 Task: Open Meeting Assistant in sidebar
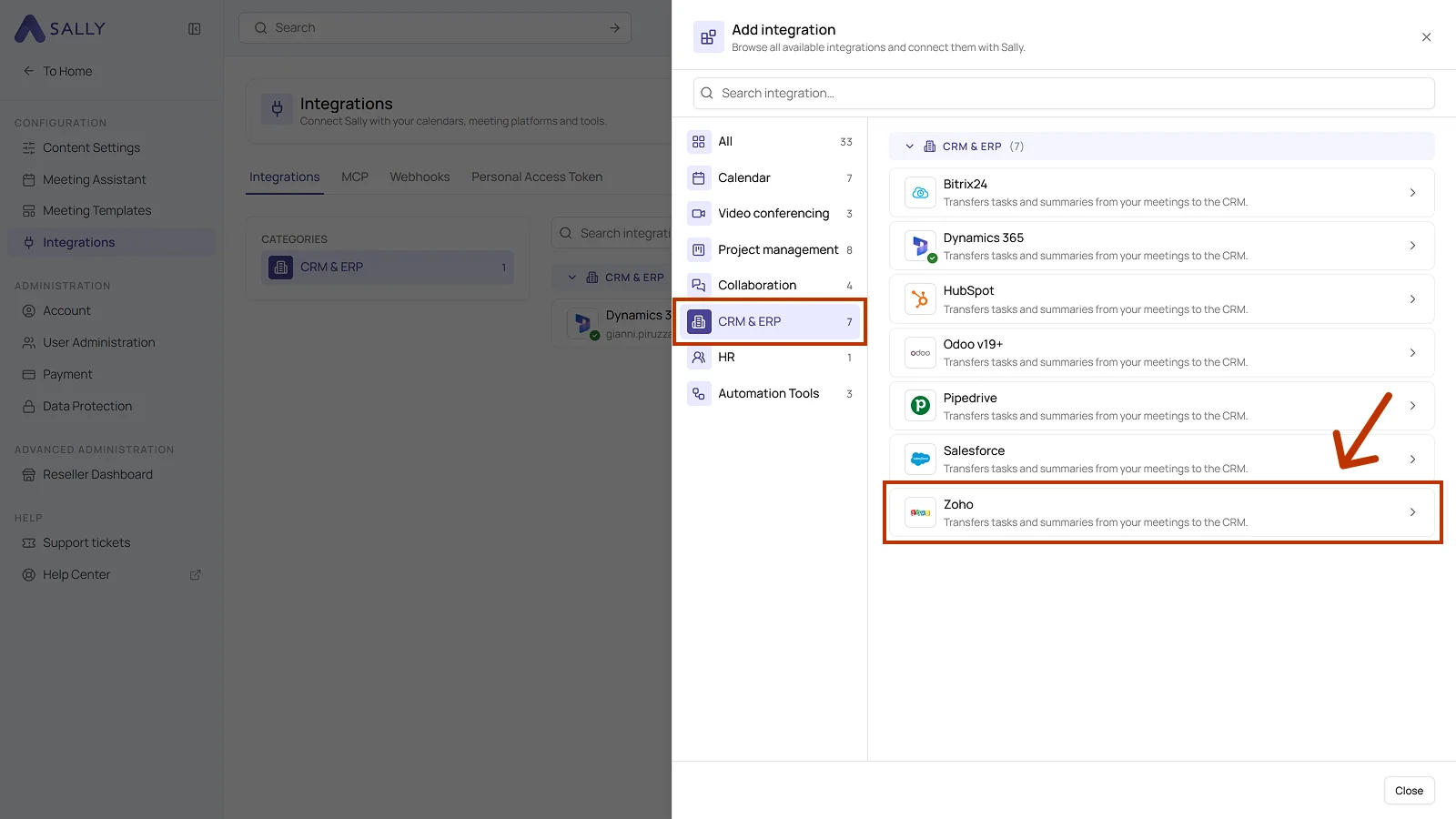[111, 179]
